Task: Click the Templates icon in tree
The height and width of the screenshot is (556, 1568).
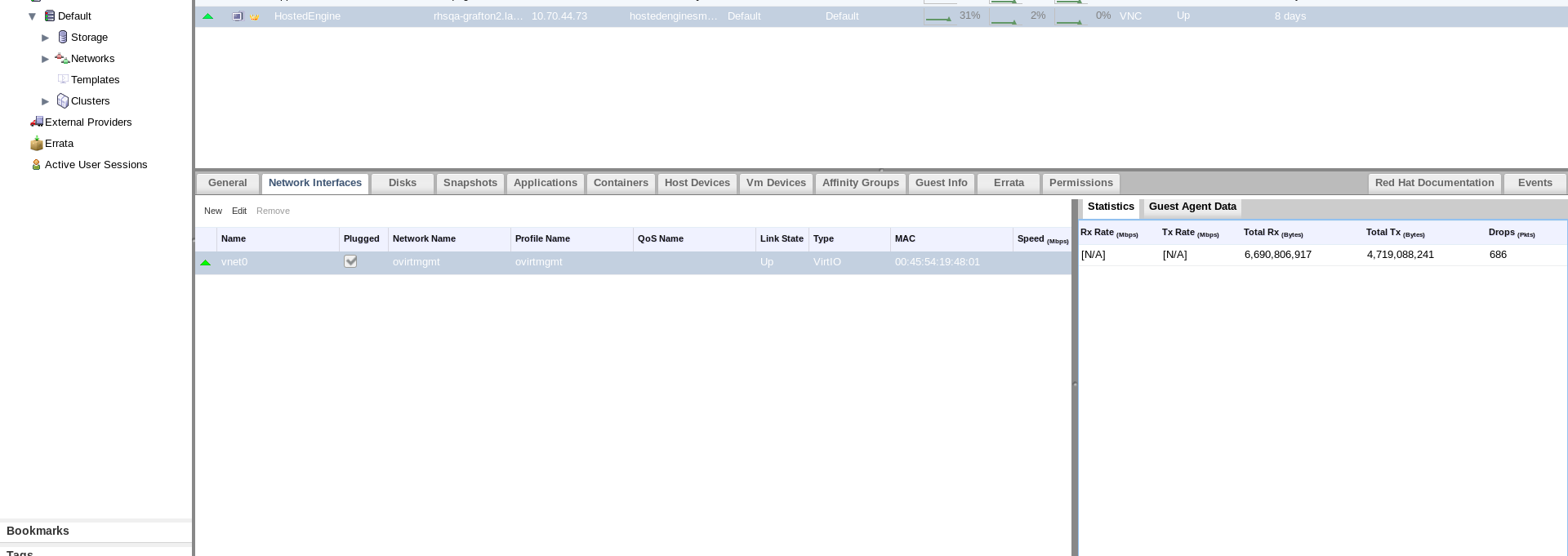Action: pos(63,79)
